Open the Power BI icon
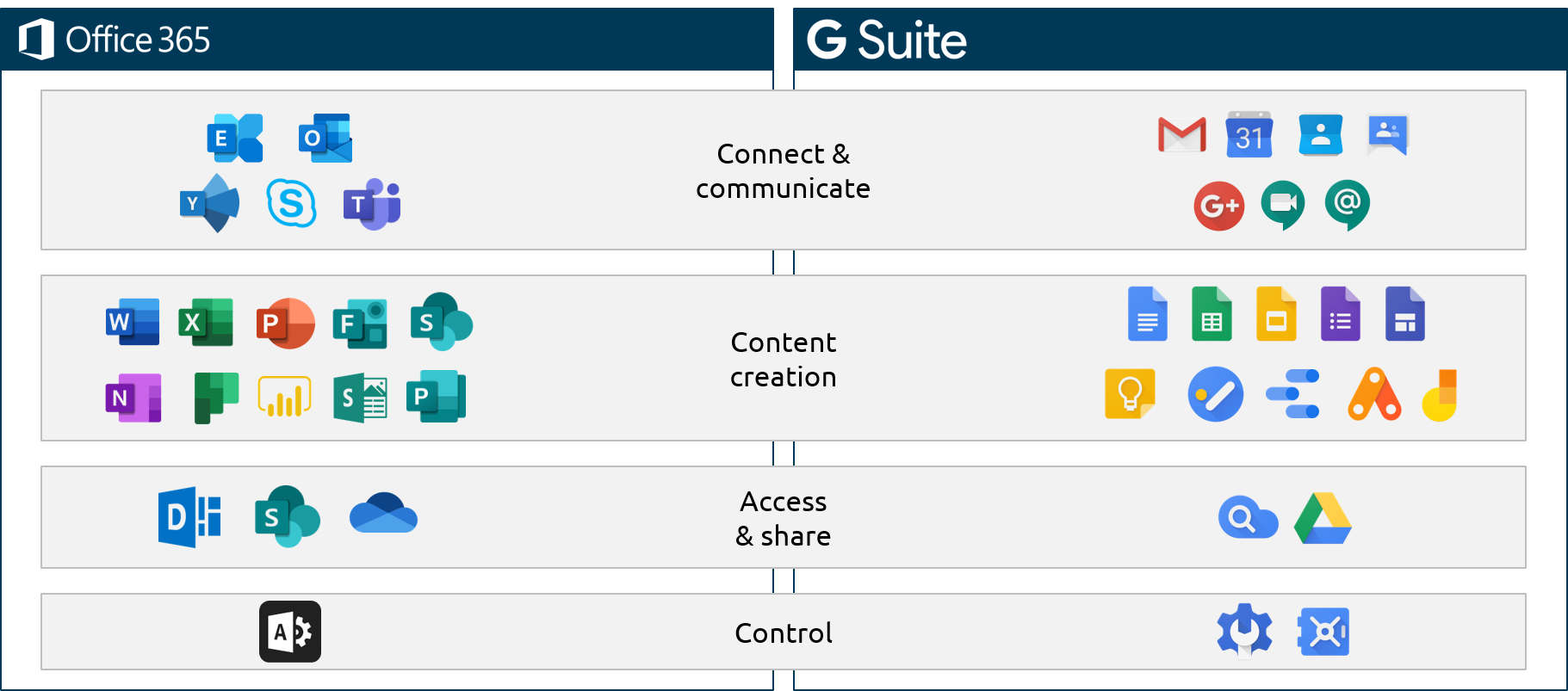Viewport: 1568px width, 691px height. point(284,397)
